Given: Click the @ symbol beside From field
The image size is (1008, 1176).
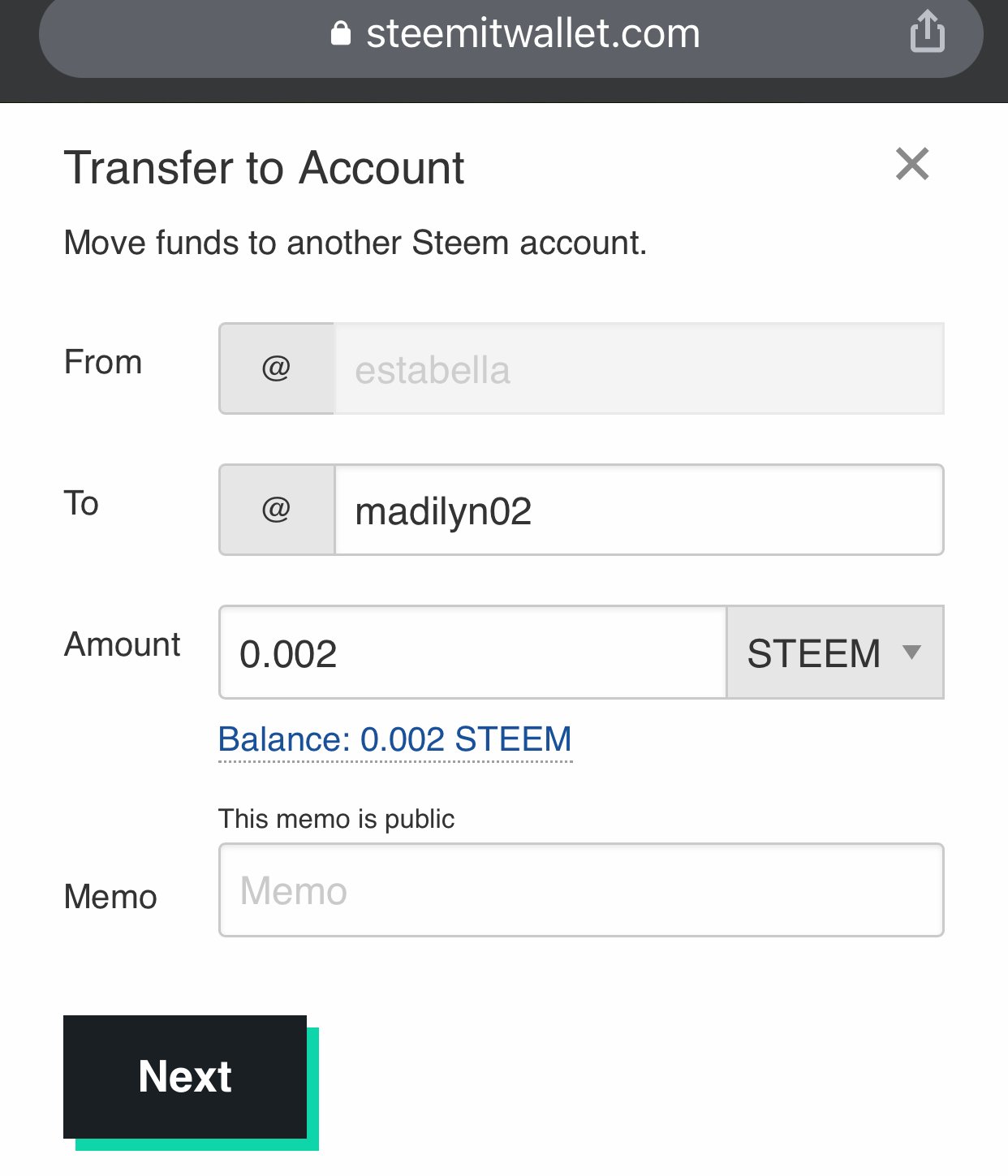Looking at the screenshot, I should (x=277, y=368).
